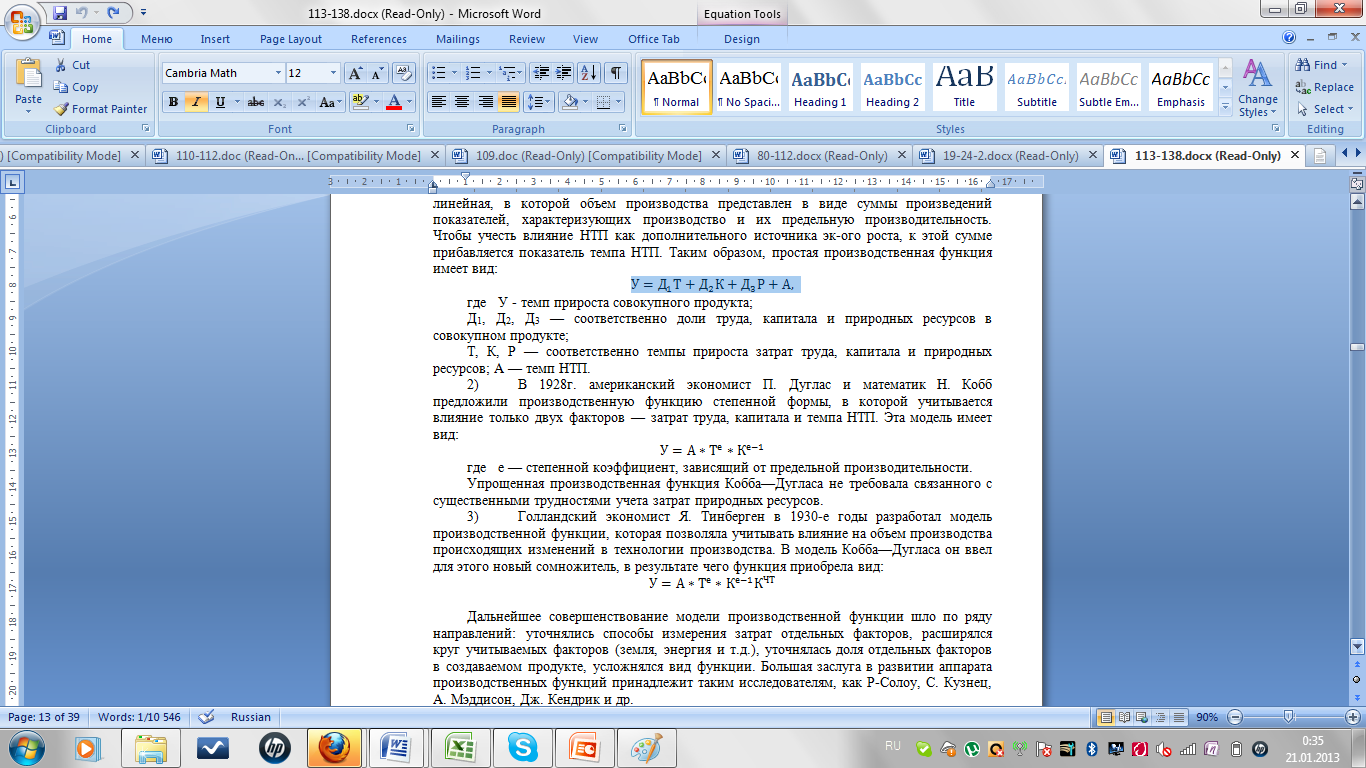Click the Paste icon

28,75
